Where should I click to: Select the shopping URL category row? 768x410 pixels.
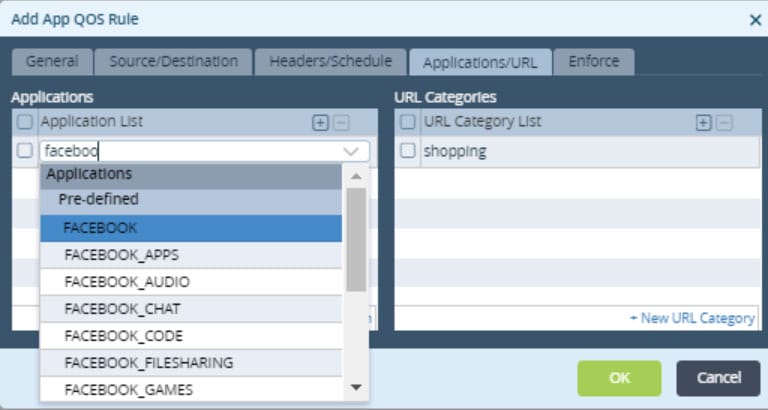pyautogui.click(x=577, y=151)
